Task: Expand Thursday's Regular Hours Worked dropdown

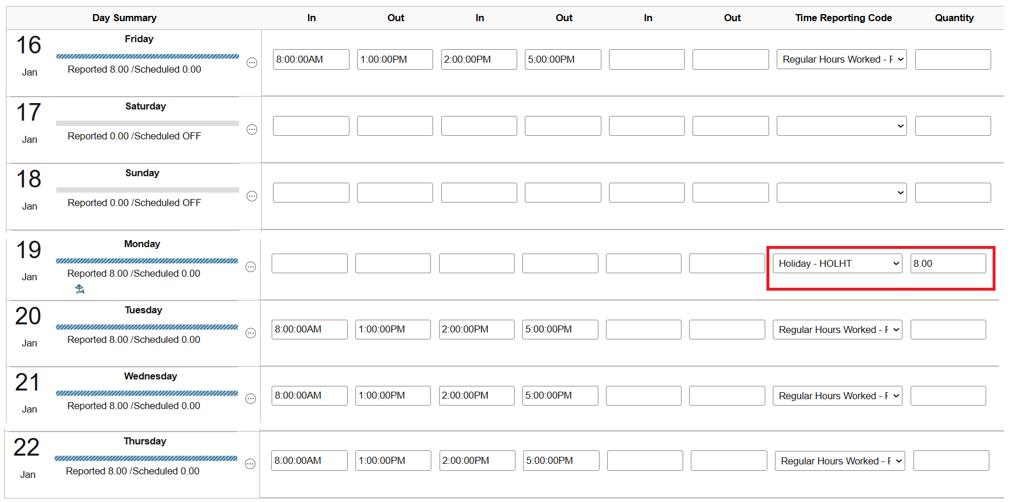Action: tap(839, 462)
